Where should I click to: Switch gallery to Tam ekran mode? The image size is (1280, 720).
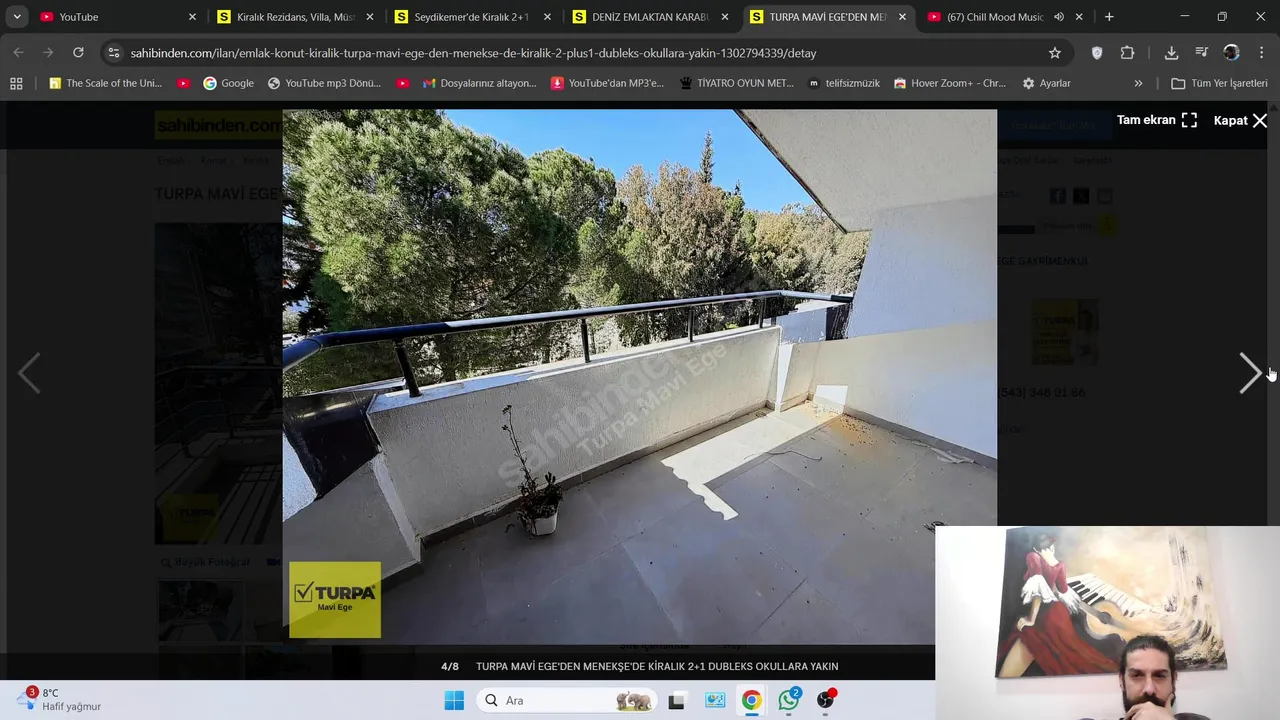tap(1157, 120)
